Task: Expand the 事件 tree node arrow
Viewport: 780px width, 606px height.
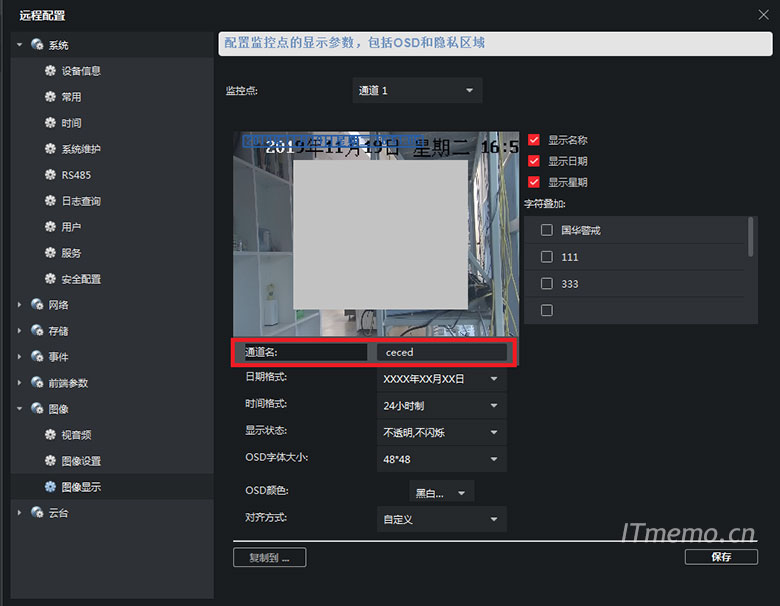Action: click(x=19, y=356)
